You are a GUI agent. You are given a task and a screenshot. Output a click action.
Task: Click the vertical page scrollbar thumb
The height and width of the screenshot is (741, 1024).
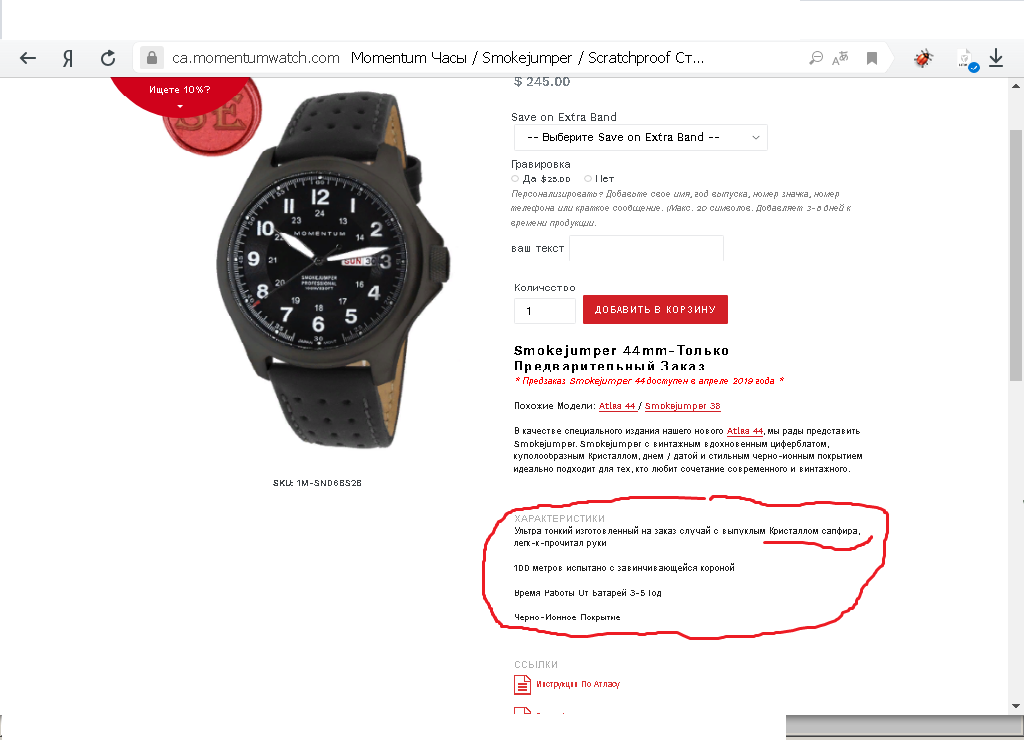[1016, 255]
